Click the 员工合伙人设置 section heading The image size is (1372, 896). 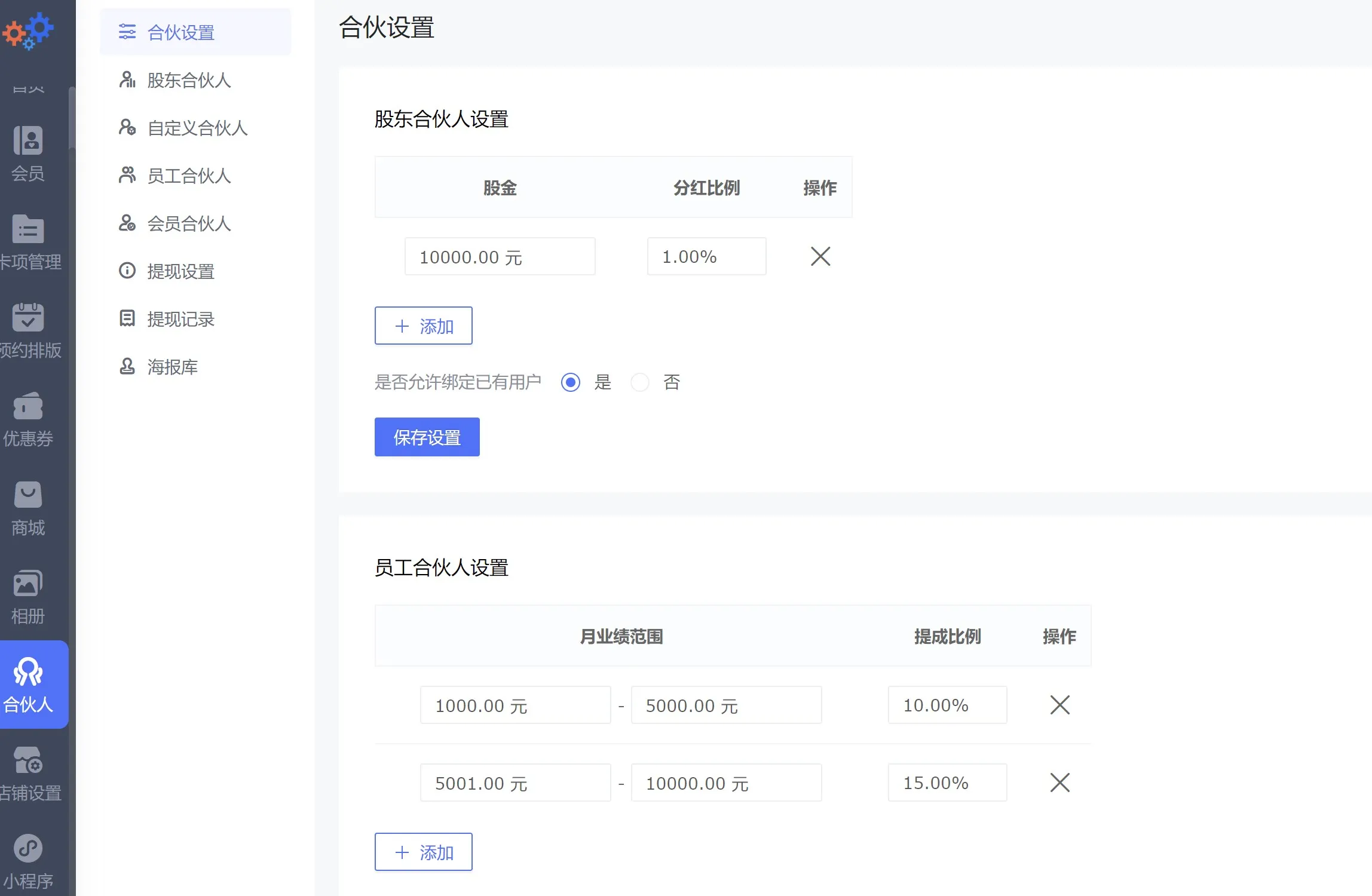(x=442, y=567)
